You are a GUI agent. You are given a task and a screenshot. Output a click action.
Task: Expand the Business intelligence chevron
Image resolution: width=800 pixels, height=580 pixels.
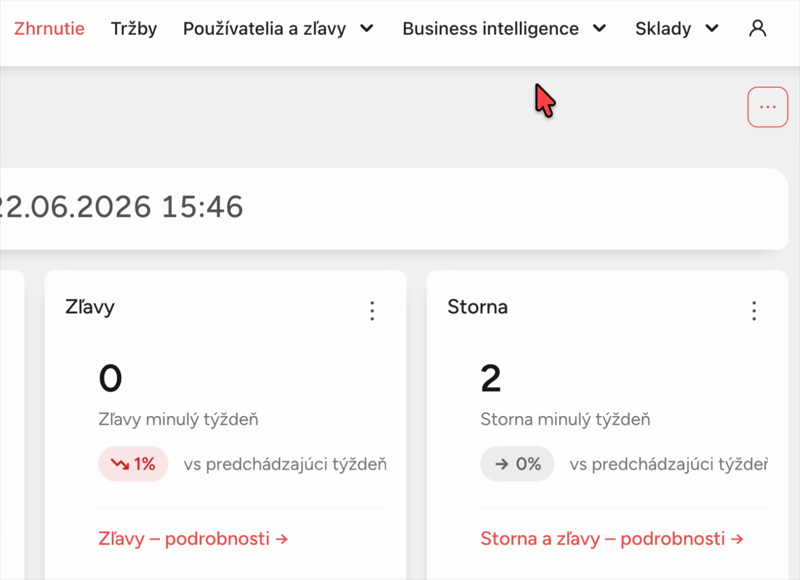(x=599, y=29)
